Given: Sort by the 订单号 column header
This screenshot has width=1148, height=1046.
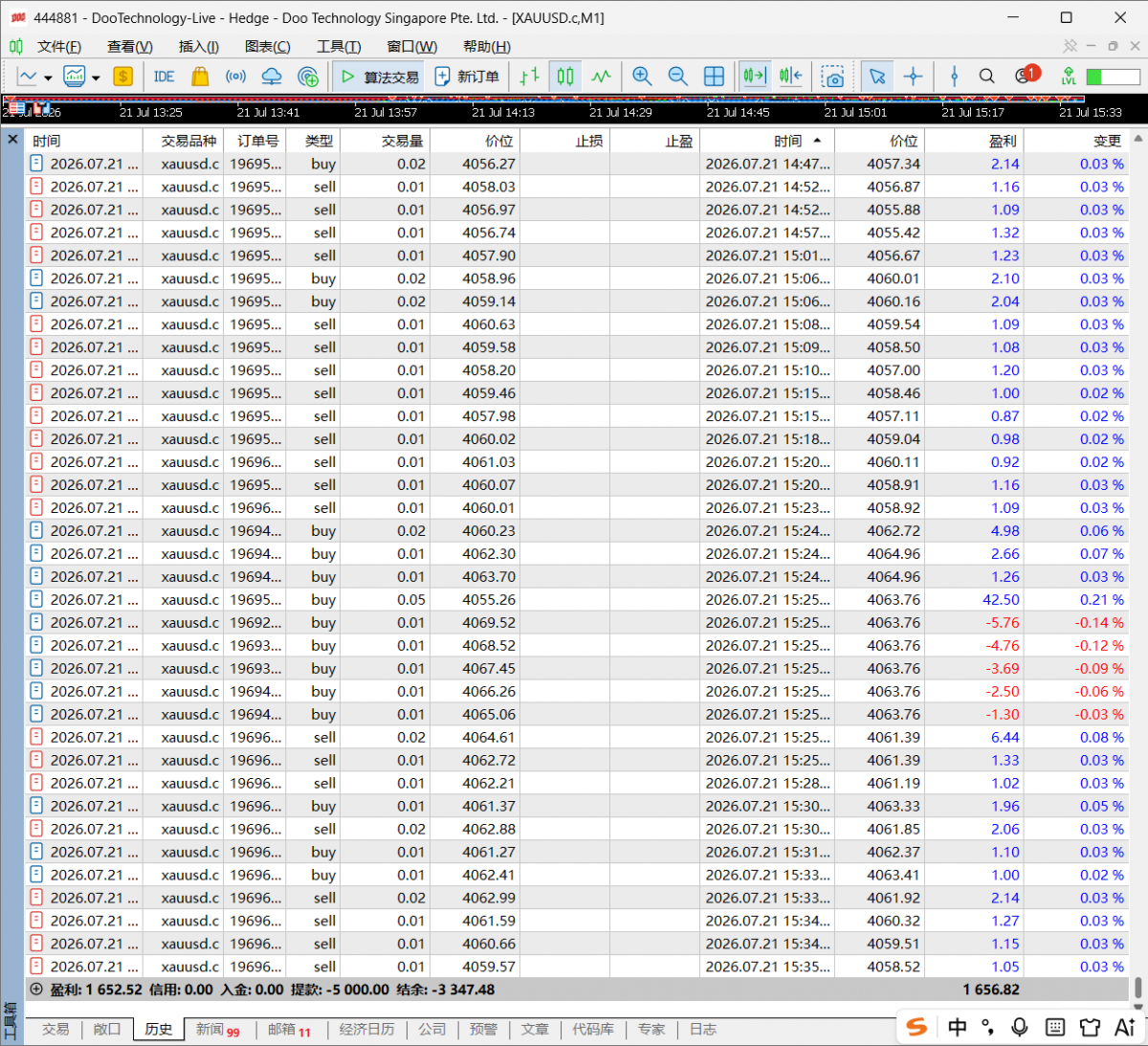Looking at the screenshot, I should (254, 141).
